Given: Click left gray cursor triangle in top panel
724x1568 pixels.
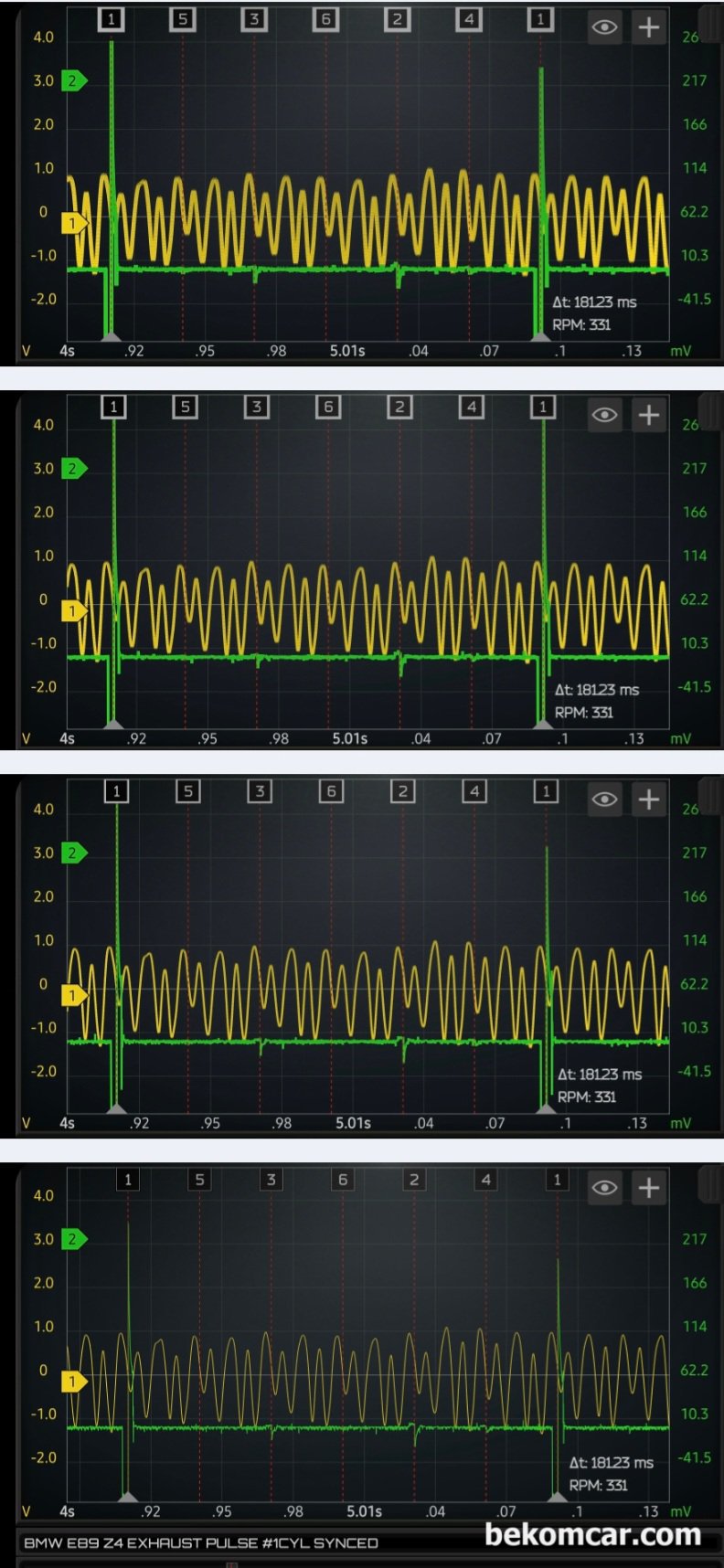Looking at the screenshot, I should 111,336.
